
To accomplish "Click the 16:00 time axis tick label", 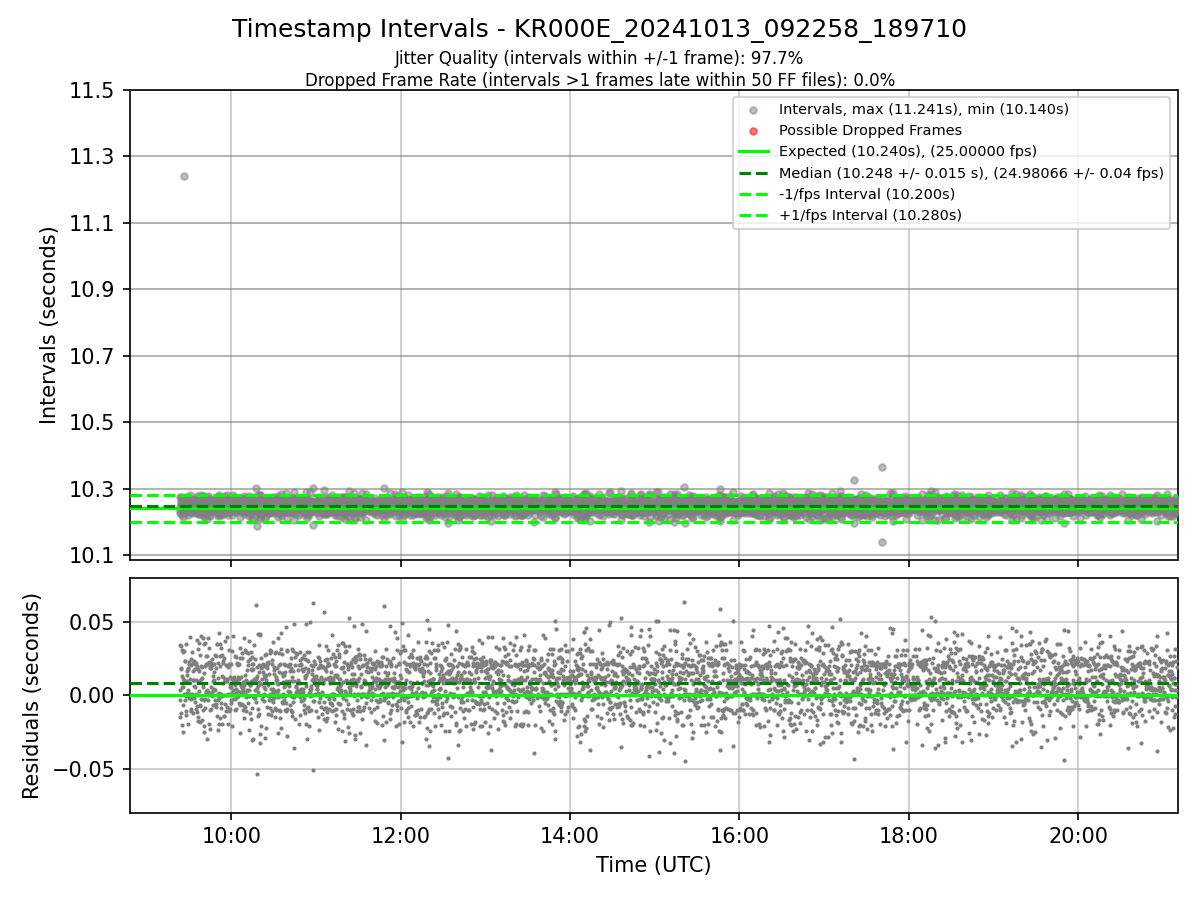I will coord(739,837).
